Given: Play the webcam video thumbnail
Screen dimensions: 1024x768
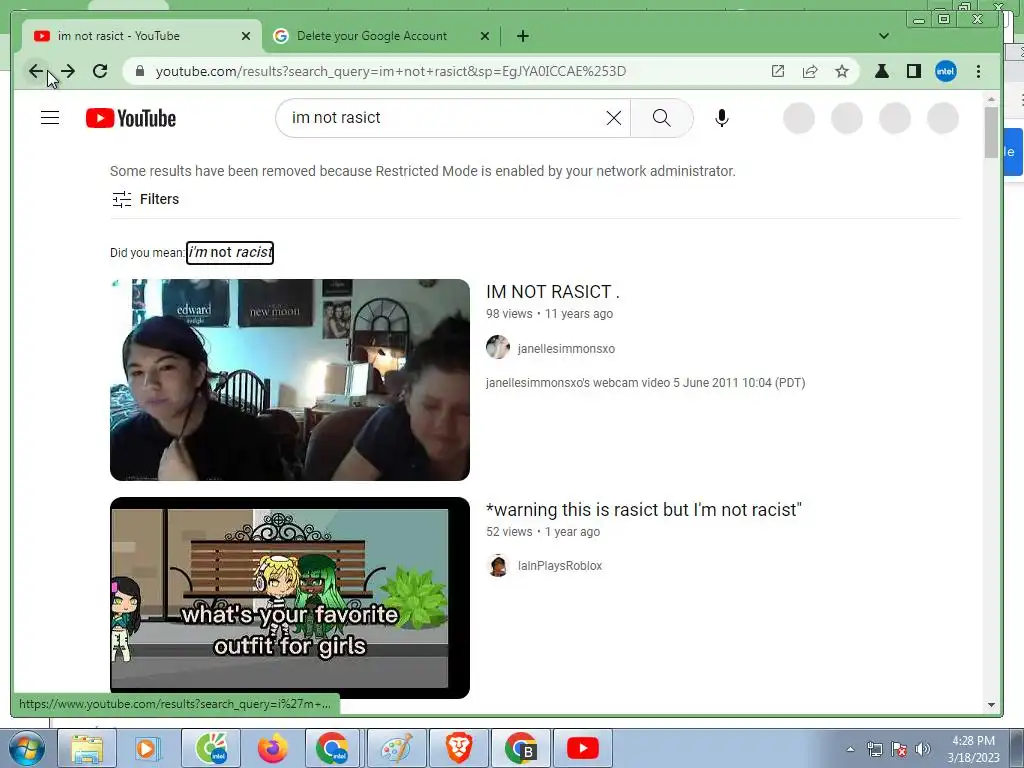Looking at the screenshot, I should (290, 380).
